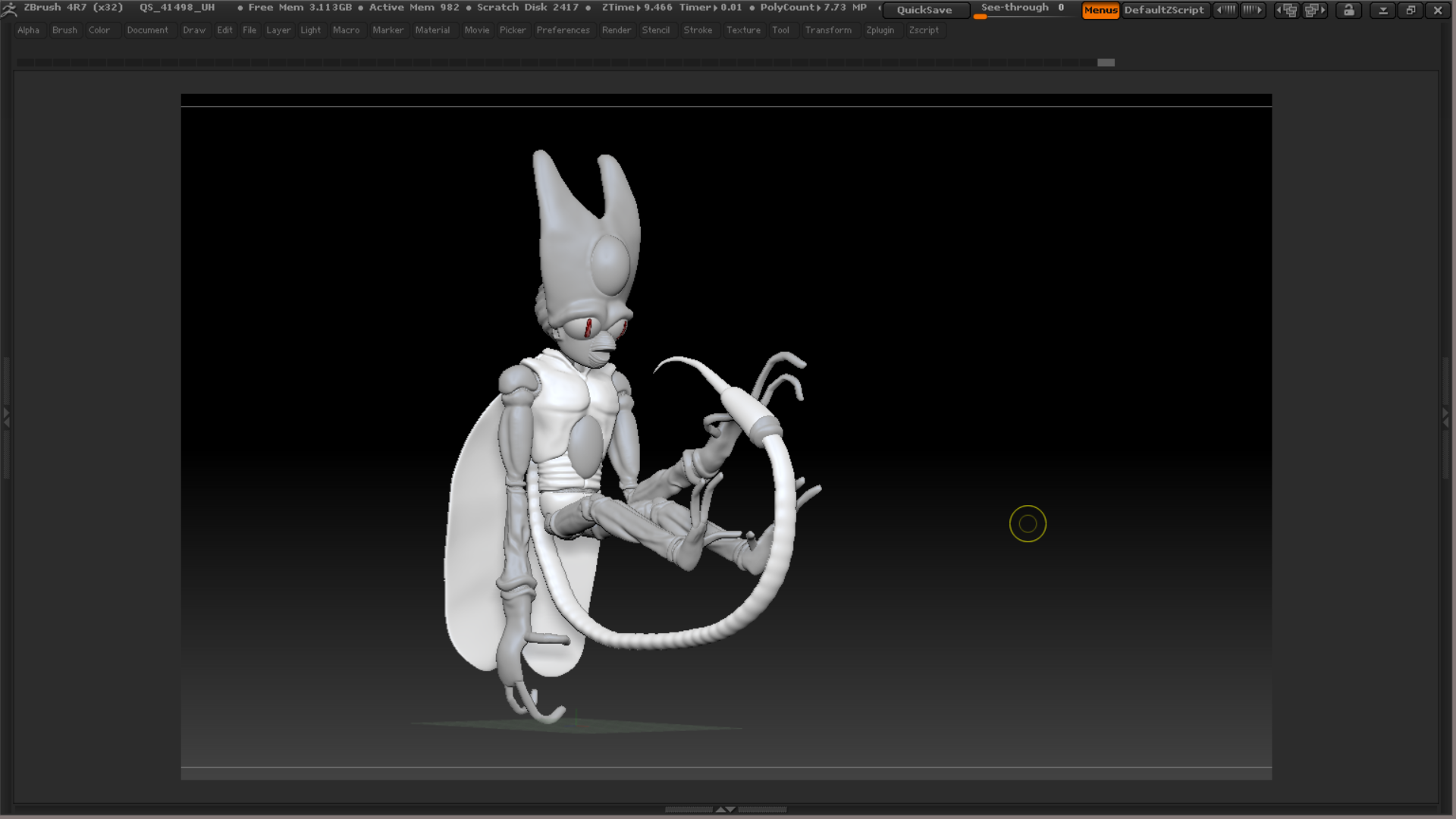Expand the left tray divider arrows
The image size is (1456, 819).
[x=6, y=416]
